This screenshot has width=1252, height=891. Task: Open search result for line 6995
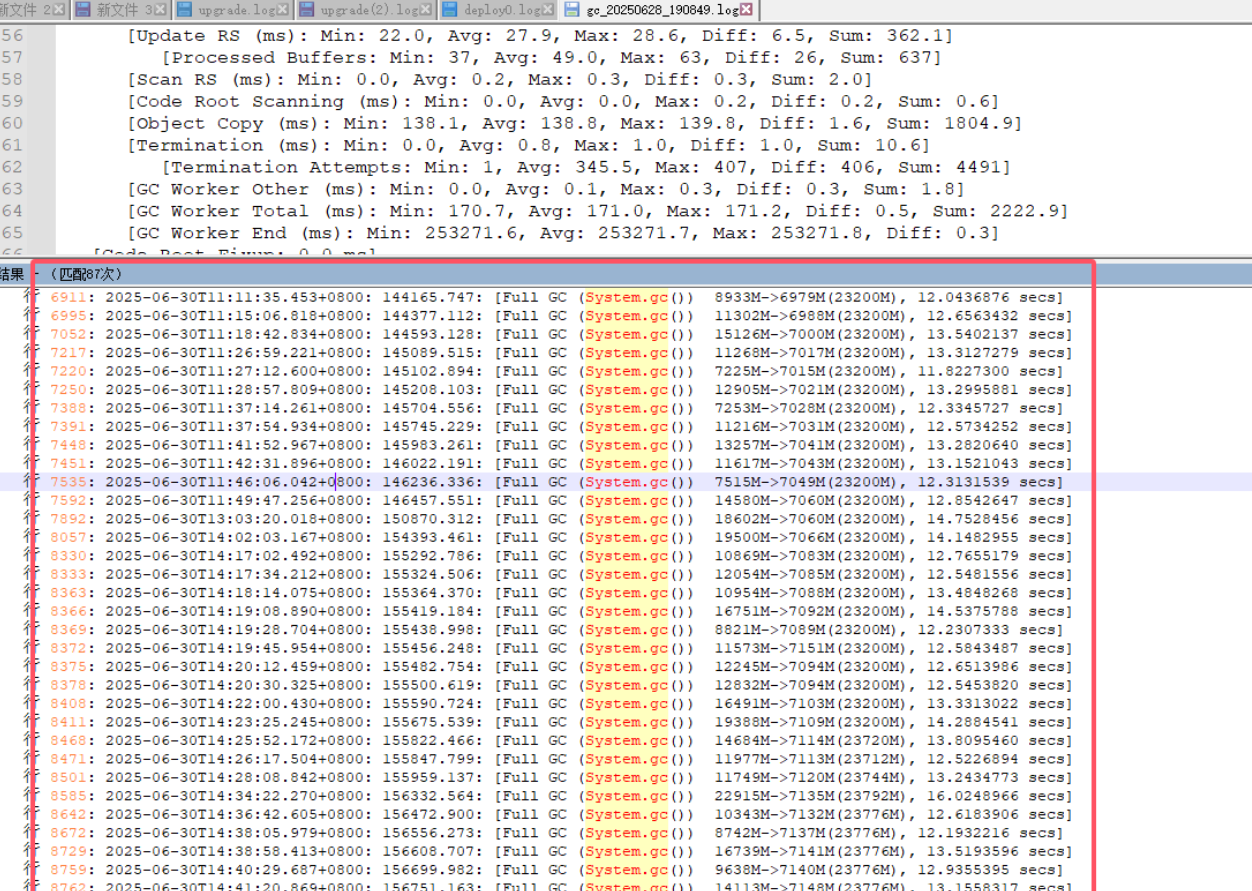(x=561, y=315)
